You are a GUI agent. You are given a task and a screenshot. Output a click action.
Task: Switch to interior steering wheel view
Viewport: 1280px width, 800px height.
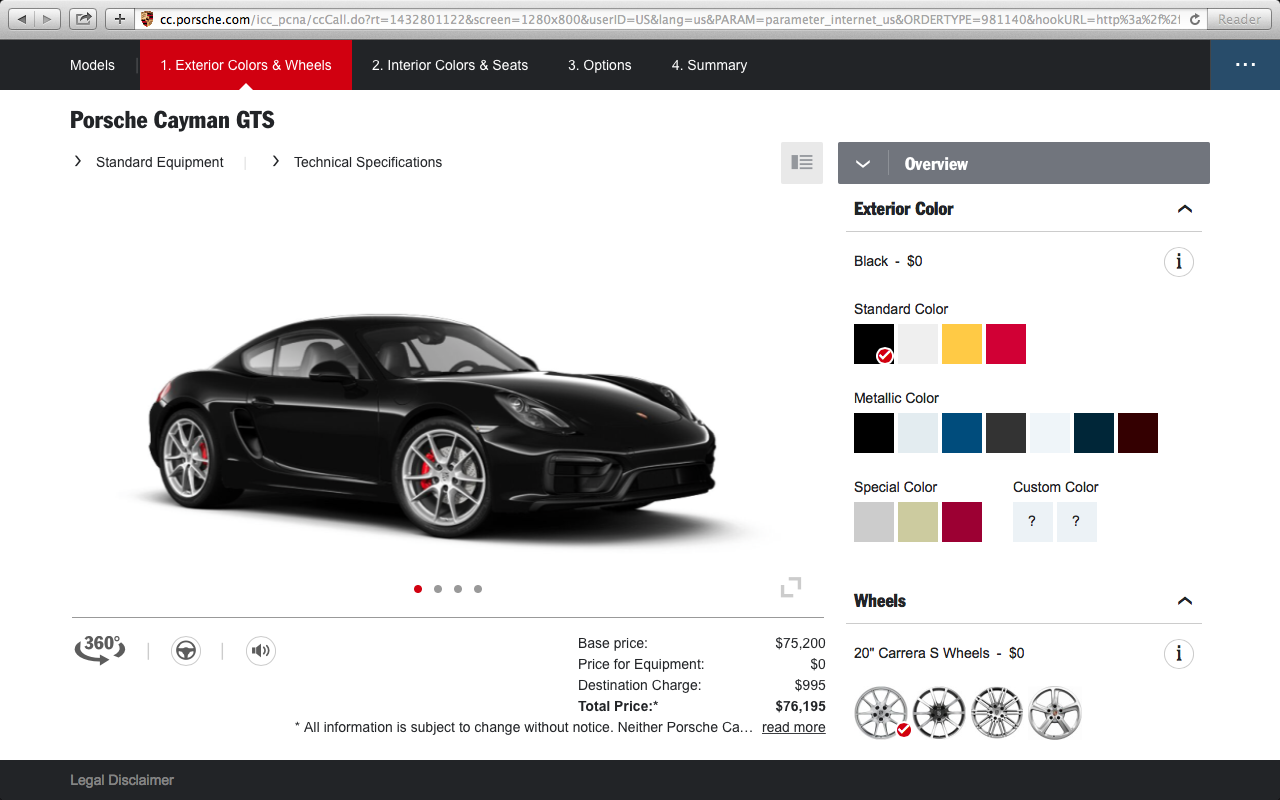(x=186, y=651)
